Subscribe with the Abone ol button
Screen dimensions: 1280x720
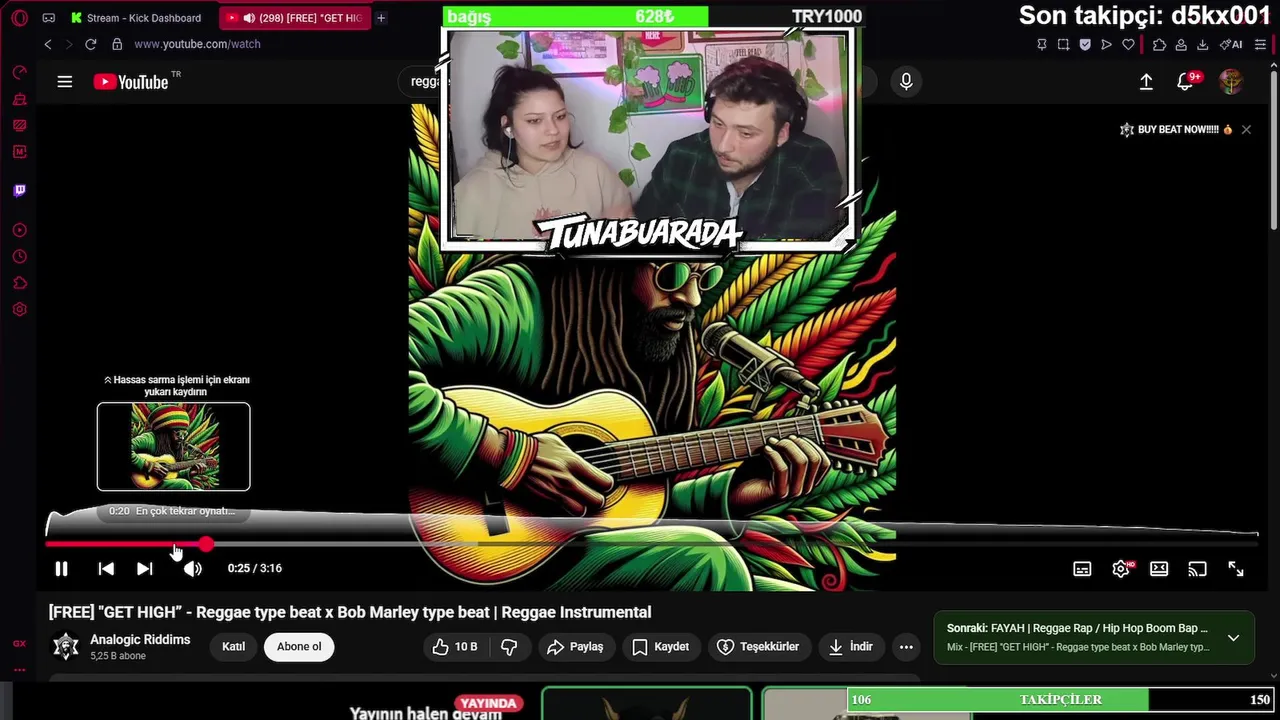click(299, 647)
